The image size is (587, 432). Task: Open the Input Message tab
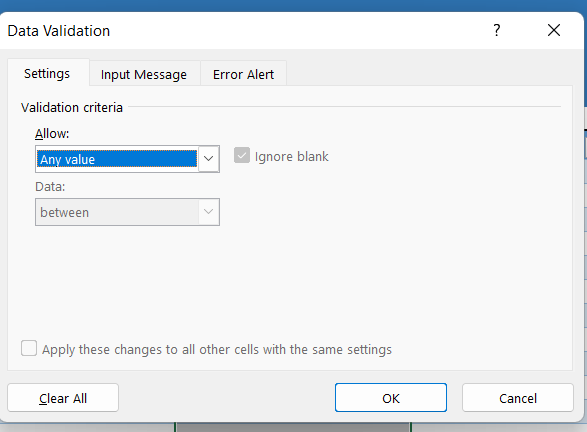144,74
